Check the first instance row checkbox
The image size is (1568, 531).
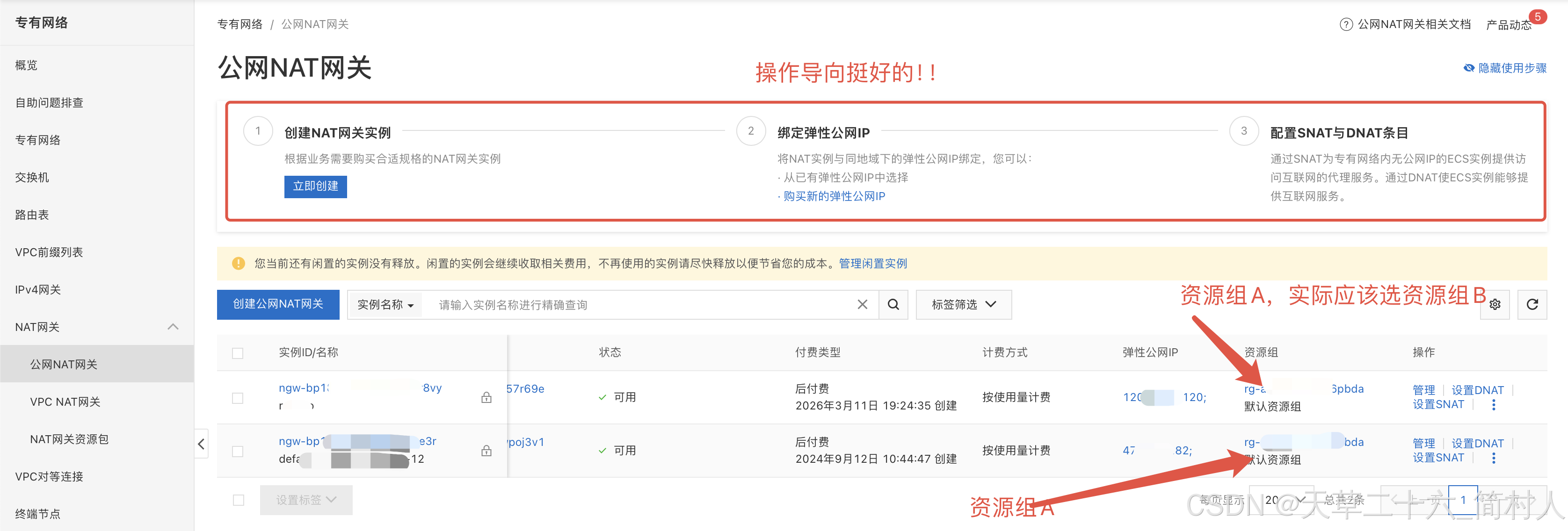(x=238, y=398)
